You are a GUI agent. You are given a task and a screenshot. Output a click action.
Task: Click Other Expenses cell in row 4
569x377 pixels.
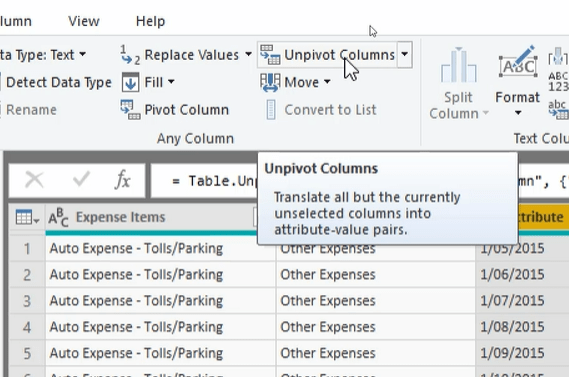tap(376, 327)
